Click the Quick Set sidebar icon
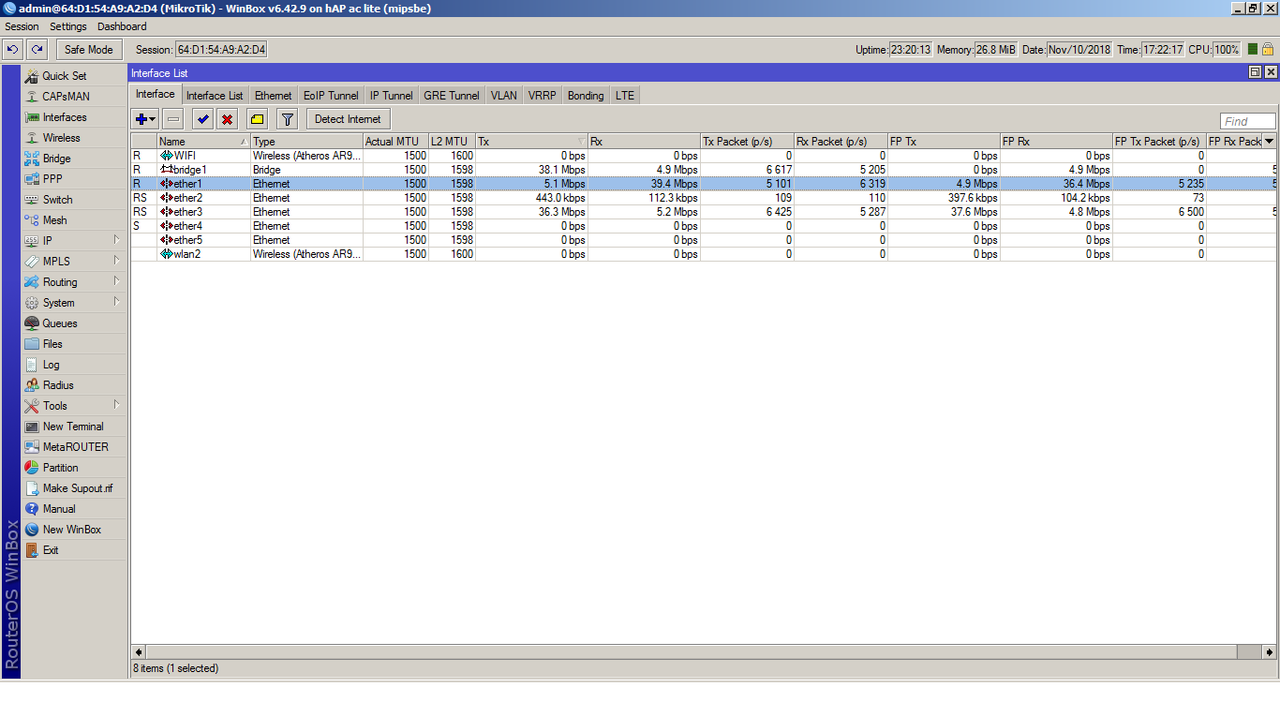 point(32,76)
